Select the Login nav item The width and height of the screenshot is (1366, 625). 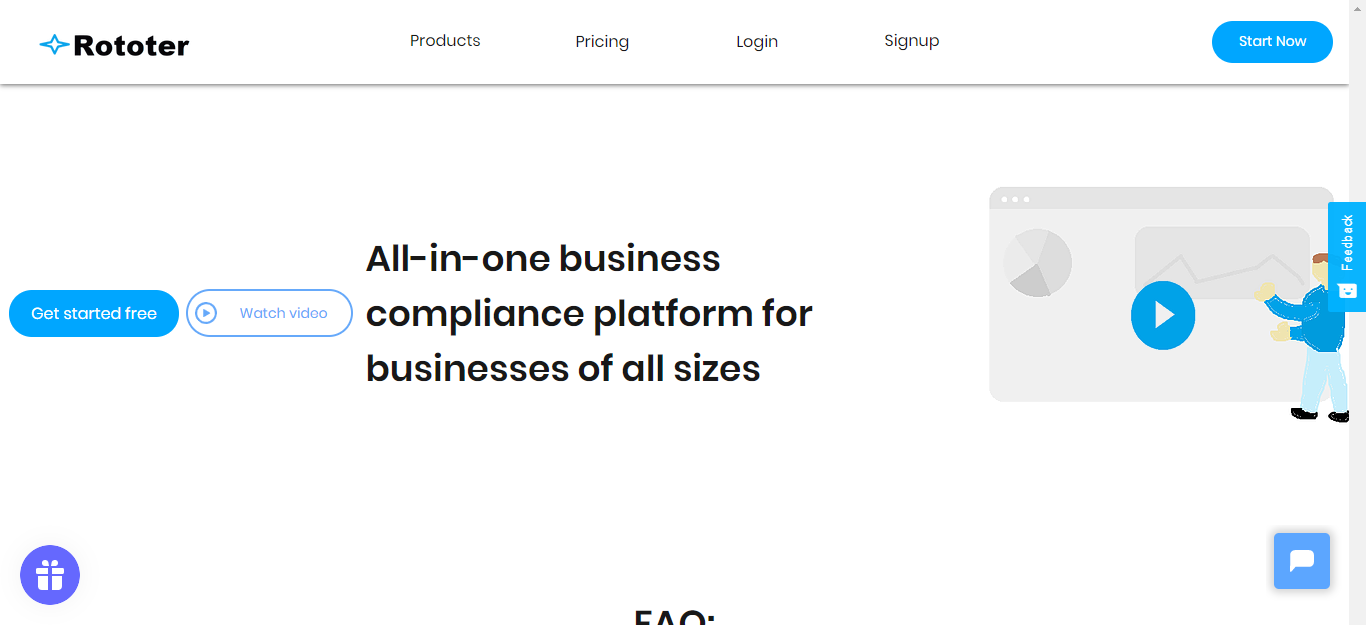[x=756, y=41]
